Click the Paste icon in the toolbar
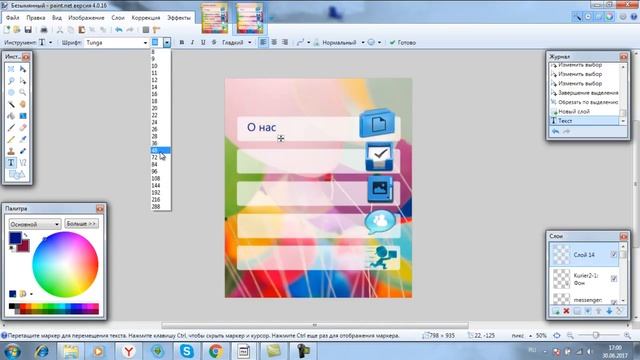This screenshot has height=360, width=640. pos(82,30)
